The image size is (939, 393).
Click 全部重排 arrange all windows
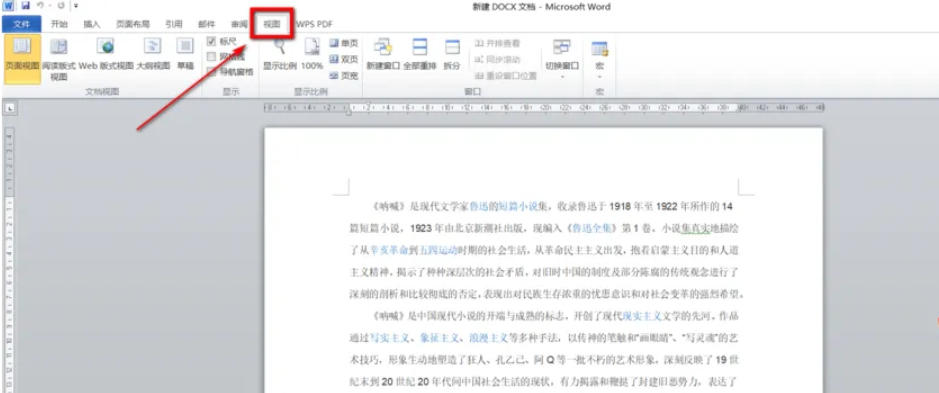420,55
